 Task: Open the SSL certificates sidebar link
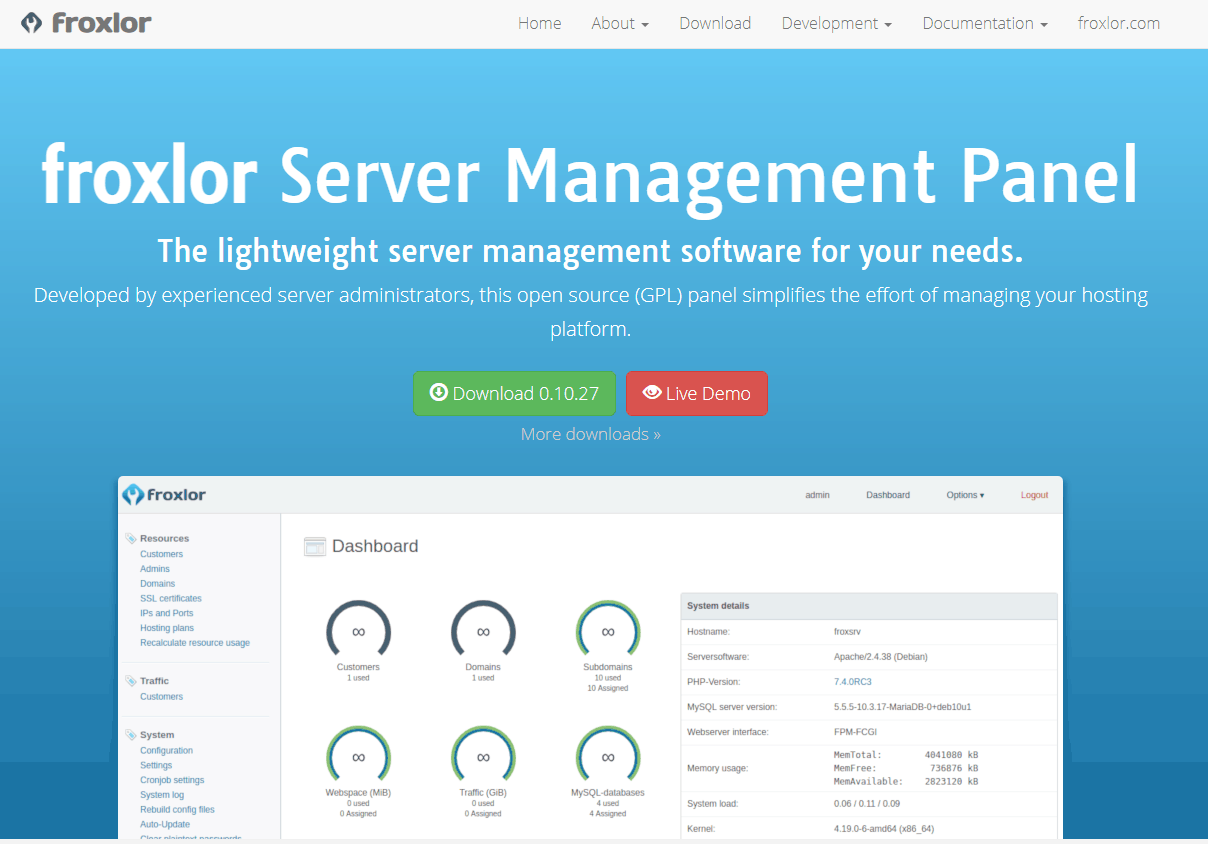(171, 599)
